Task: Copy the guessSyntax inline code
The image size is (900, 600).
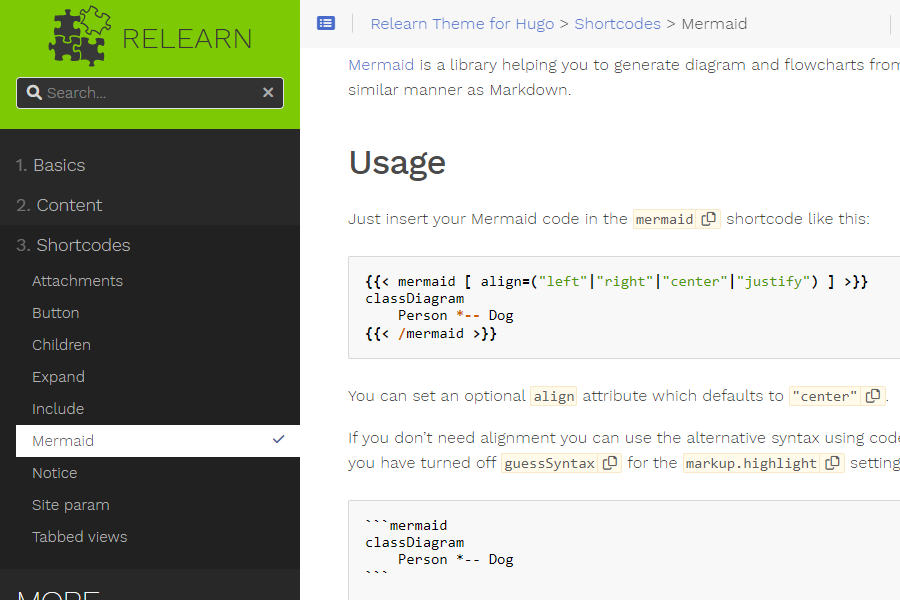Action: 610,463
